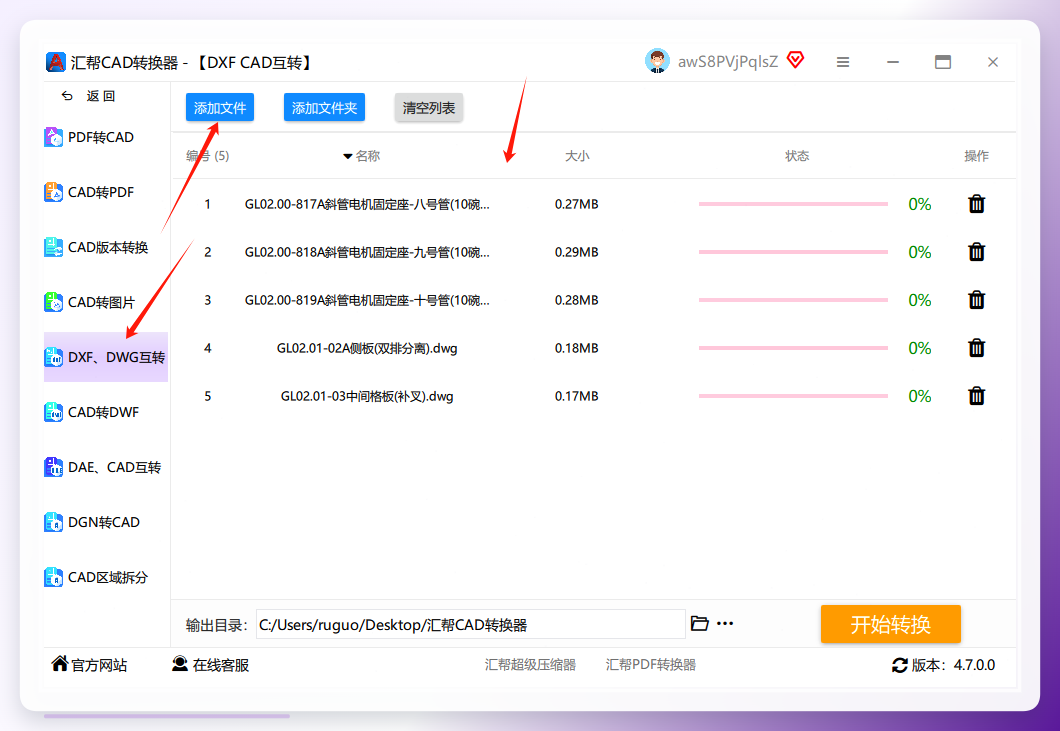Click the red VIP diamond icon
The width and height of the screenshot is (1060, 731).
796,60
